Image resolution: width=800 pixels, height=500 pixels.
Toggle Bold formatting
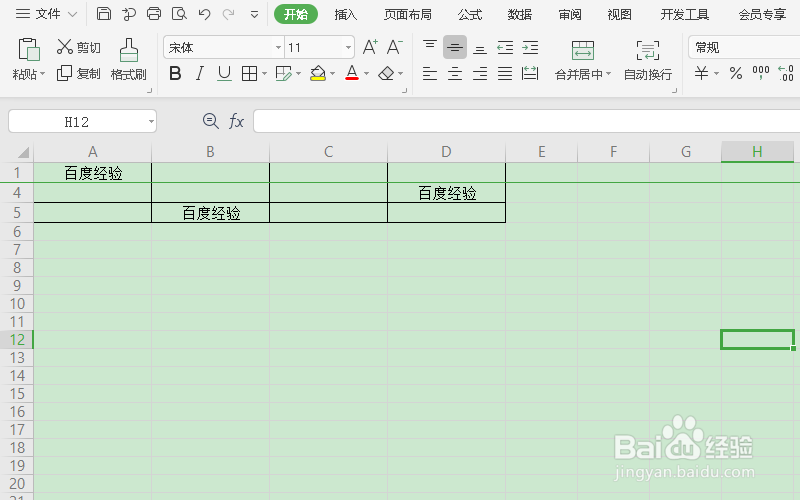[x=175, y=74]
